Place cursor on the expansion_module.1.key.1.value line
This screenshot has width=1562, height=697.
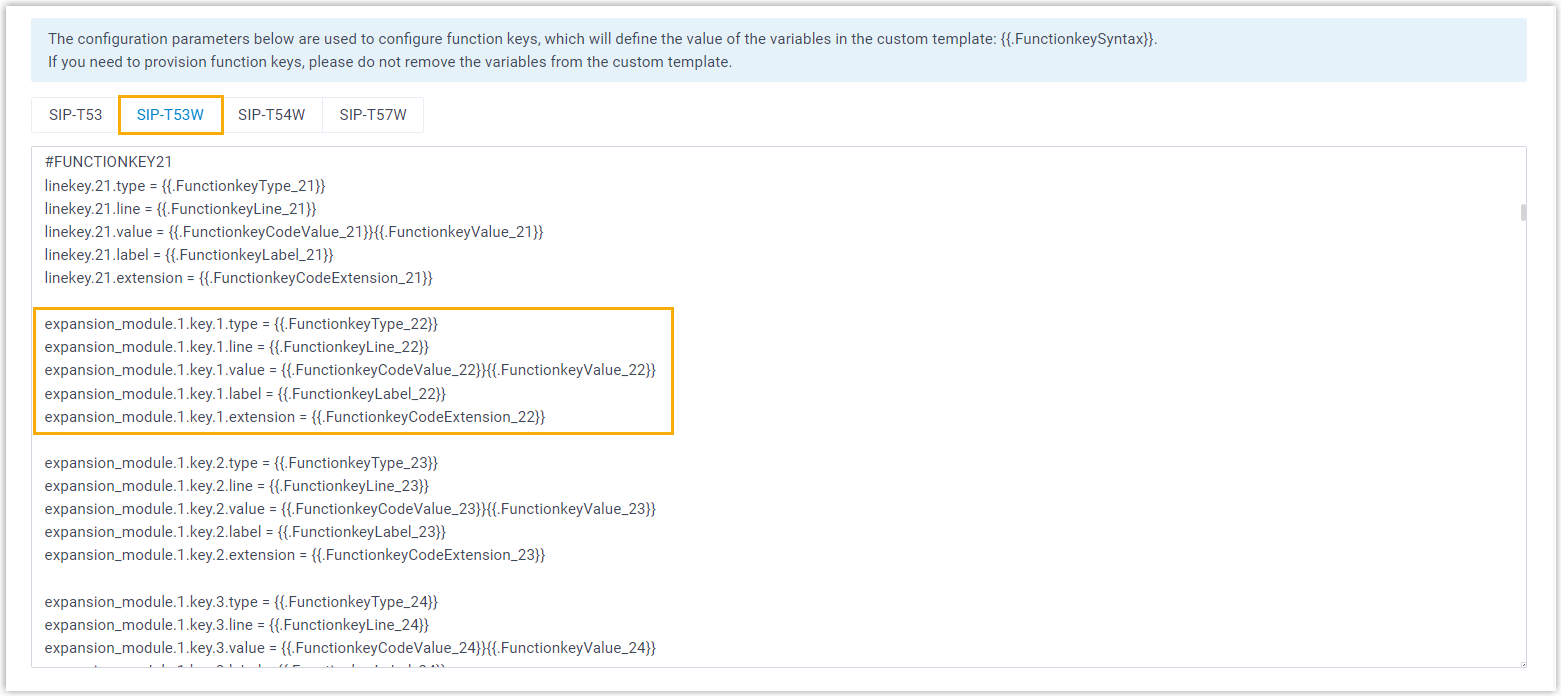coord(350,370)
